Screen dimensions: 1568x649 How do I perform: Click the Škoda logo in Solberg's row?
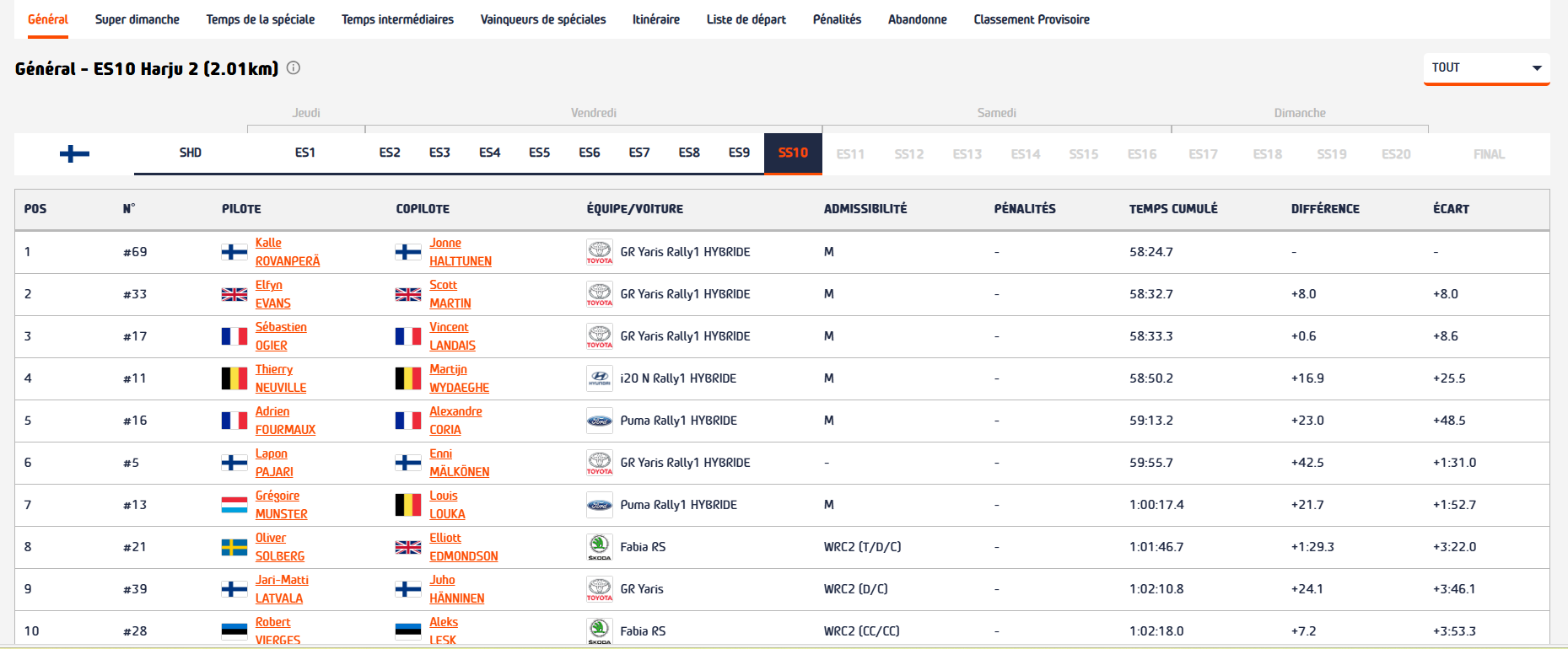(600, 547)
